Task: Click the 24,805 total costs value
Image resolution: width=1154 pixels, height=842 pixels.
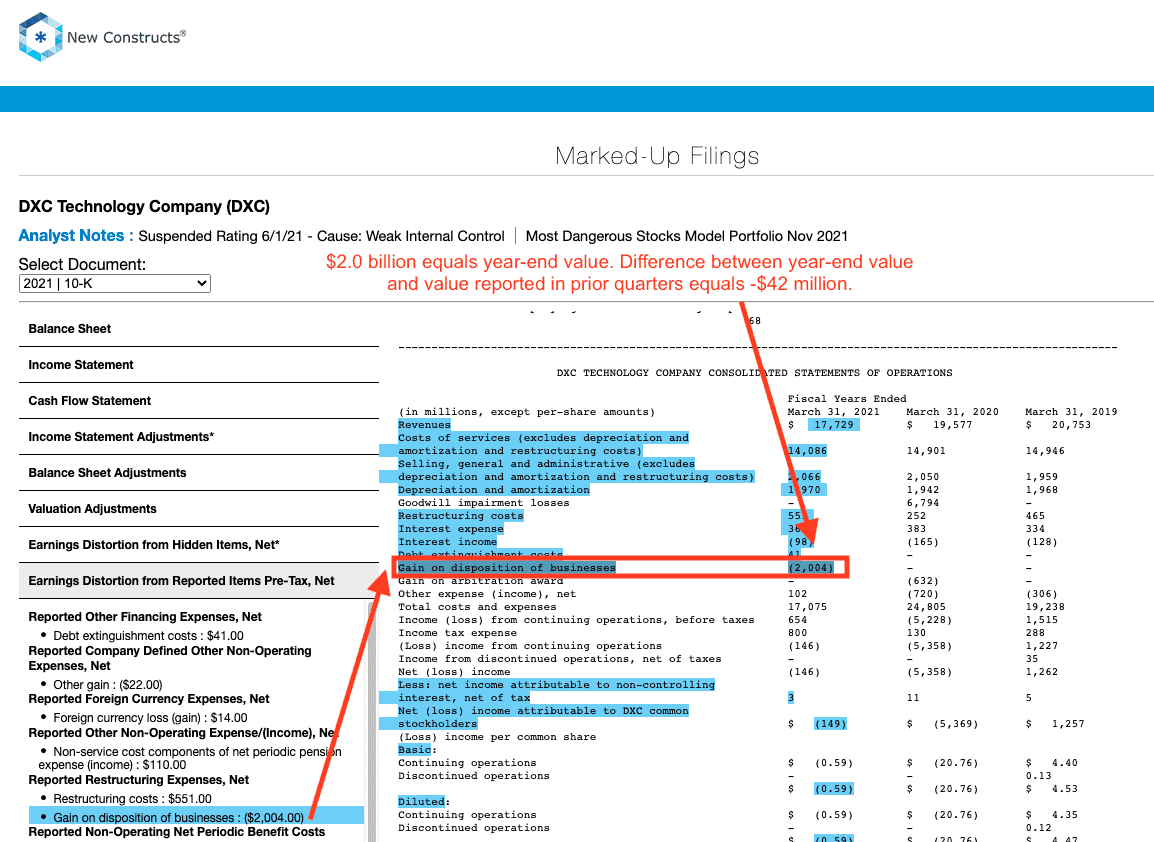Action: (x=927, y=606)
